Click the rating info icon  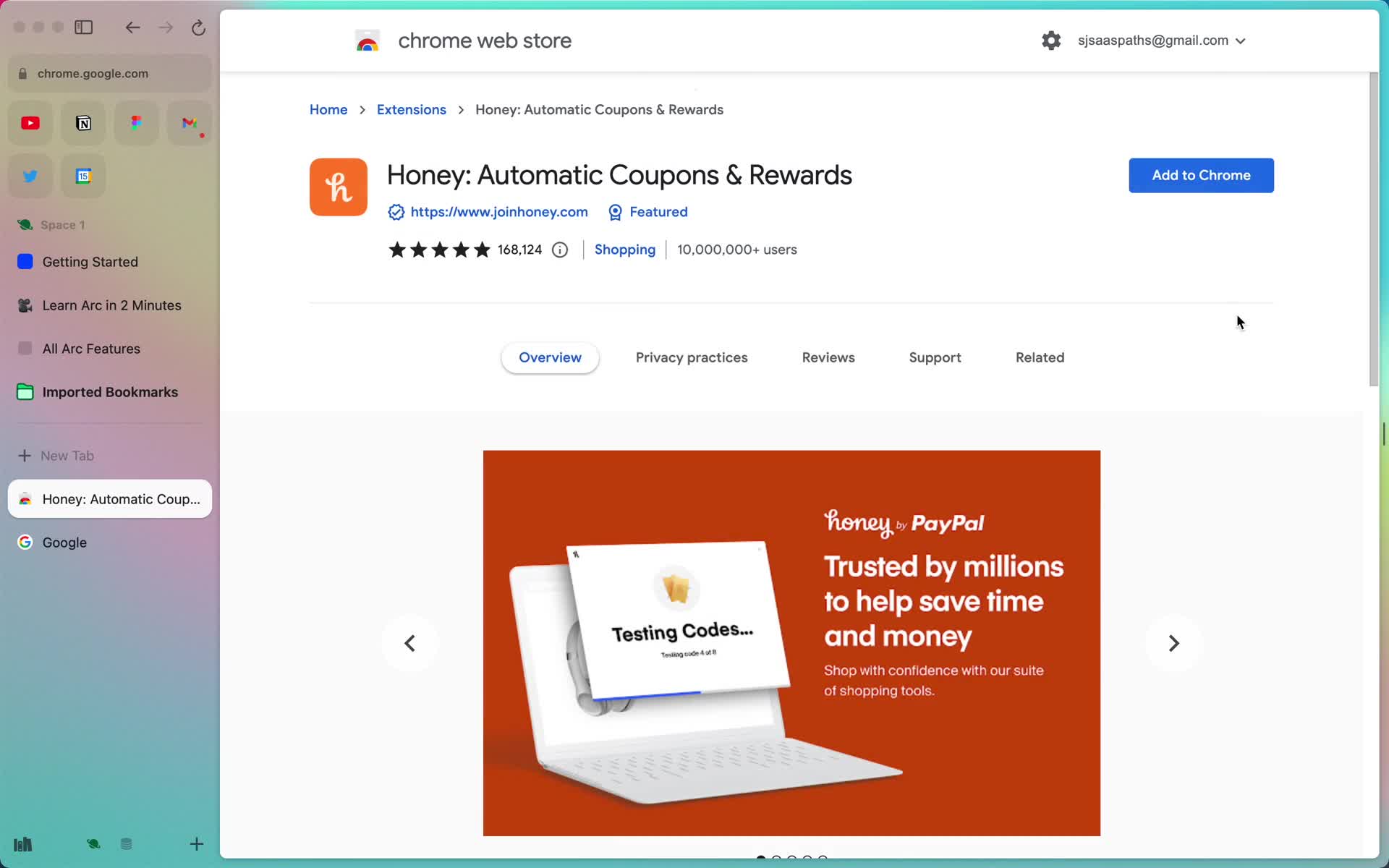click(x=559, y=249)
